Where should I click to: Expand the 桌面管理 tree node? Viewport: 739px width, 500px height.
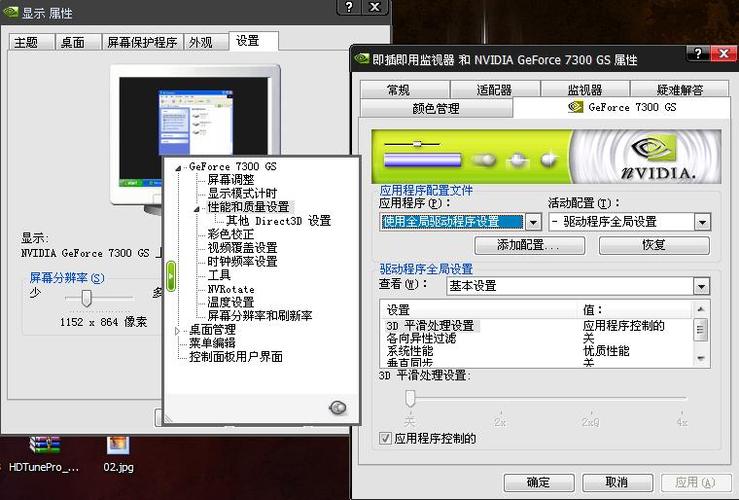[x=177, y=331]
